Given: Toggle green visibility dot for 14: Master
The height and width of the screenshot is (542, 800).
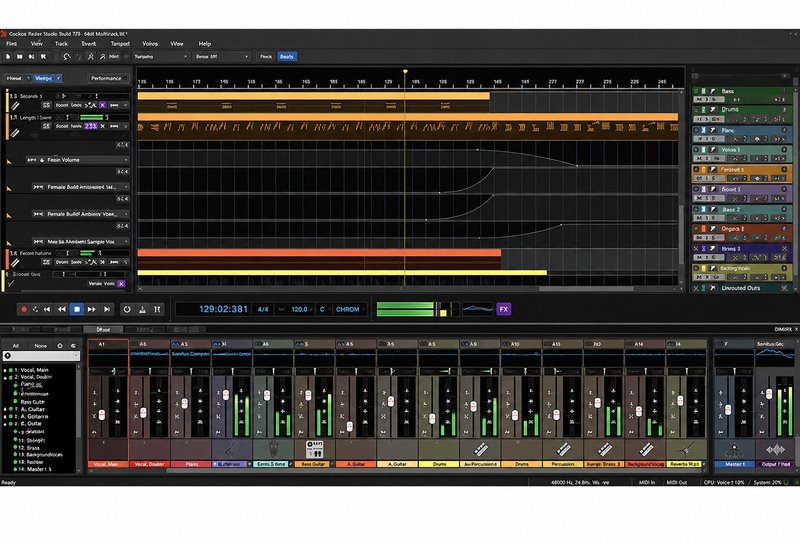Looking at the screenshot, I should pos(15,469).
